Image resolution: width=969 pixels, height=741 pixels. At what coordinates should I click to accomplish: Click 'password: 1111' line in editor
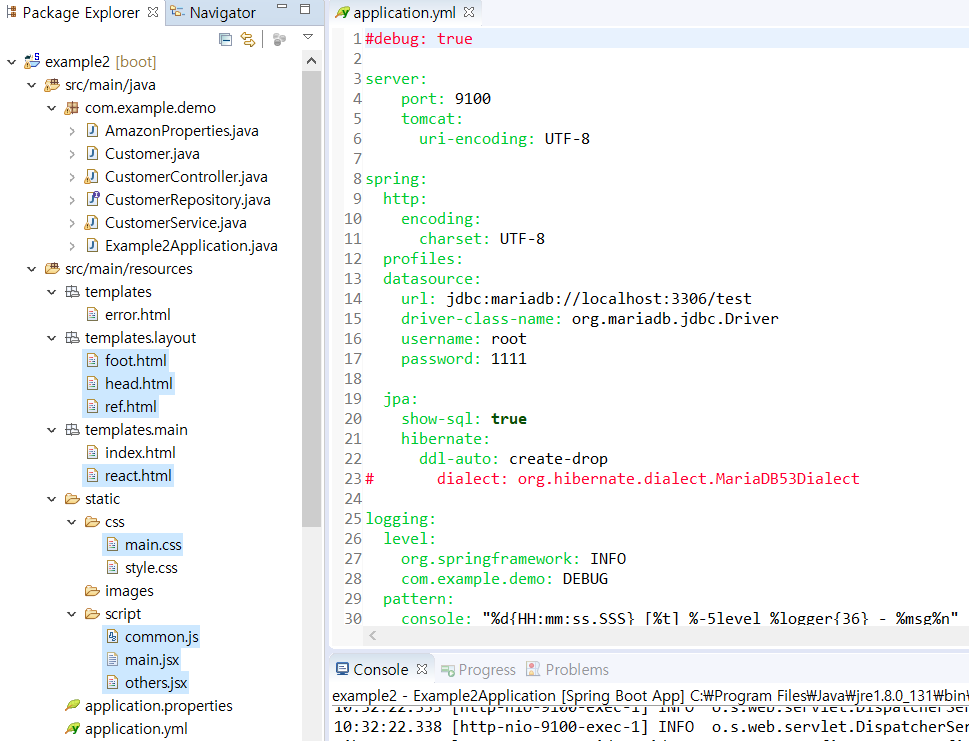pyautogui.click(x=463, y=358)
